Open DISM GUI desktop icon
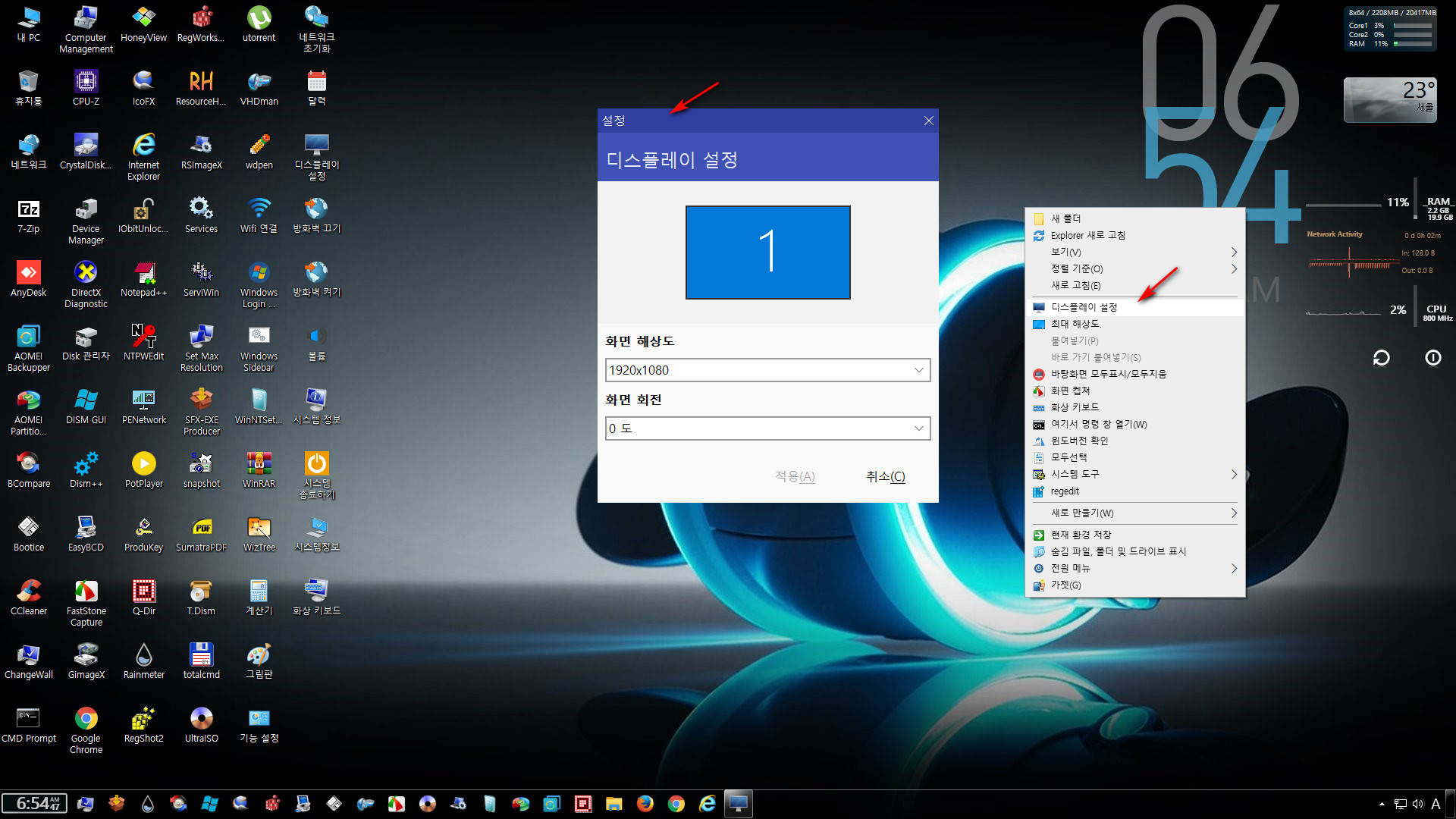Screen dimensions: 1456x819 tap(86, 406)
